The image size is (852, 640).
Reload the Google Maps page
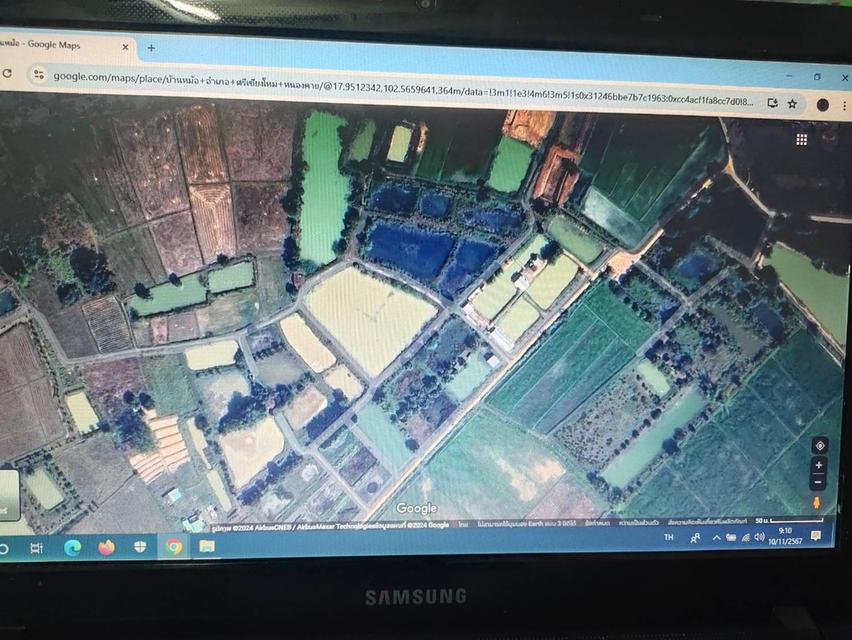pos(7,74)
